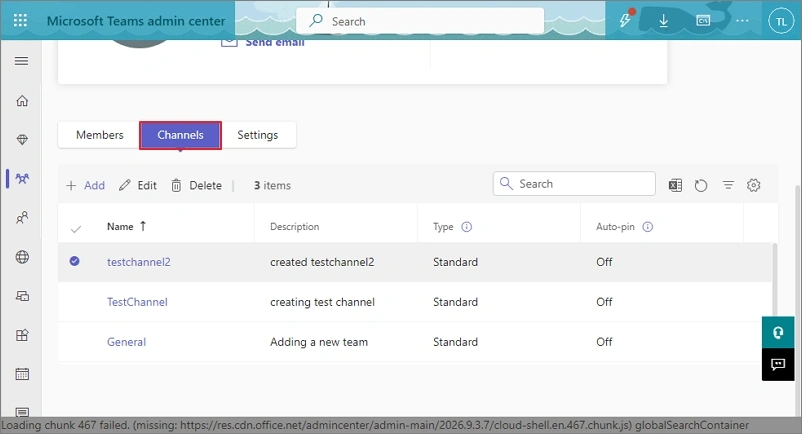Click the lightning bolt notifications icon
Screen dimensions: 802x434
626,20
